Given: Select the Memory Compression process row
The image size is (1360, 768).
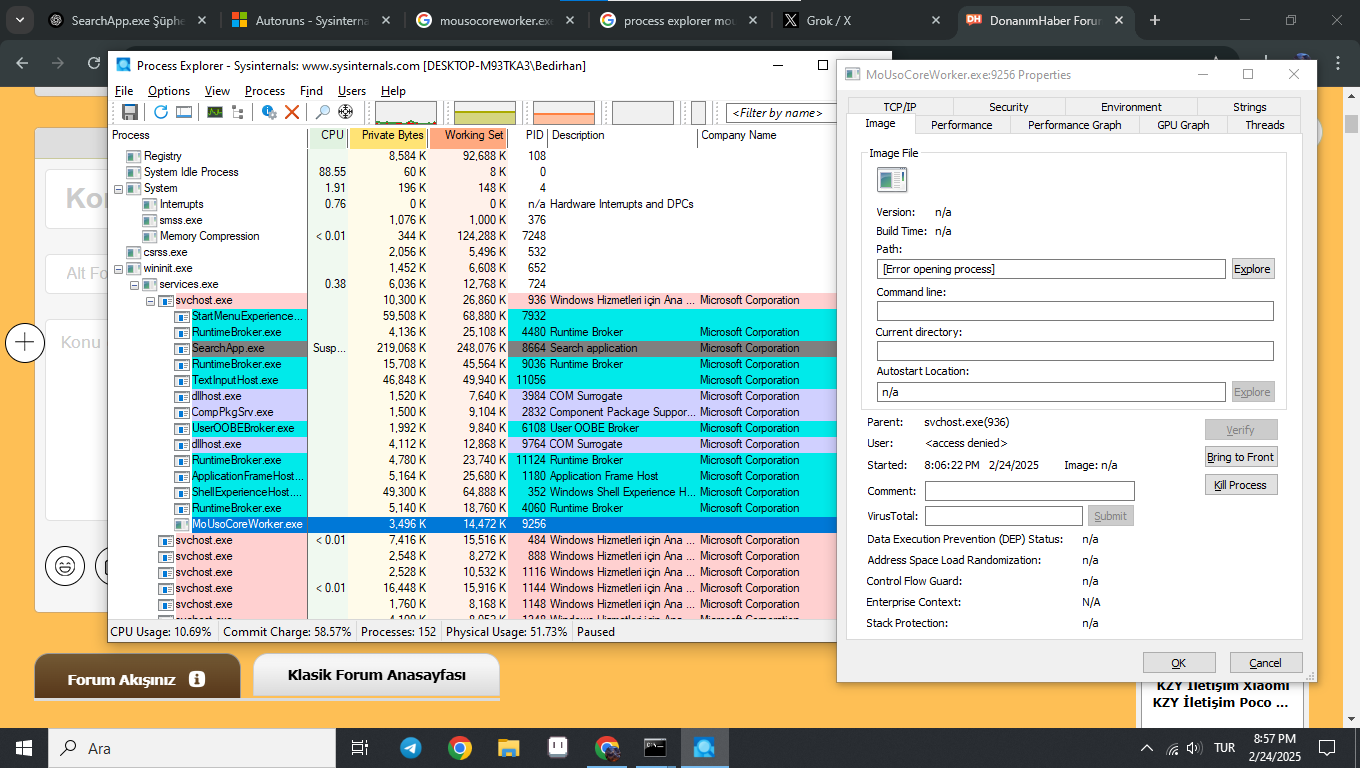Looking at the screenshot, I should (471, 236).
